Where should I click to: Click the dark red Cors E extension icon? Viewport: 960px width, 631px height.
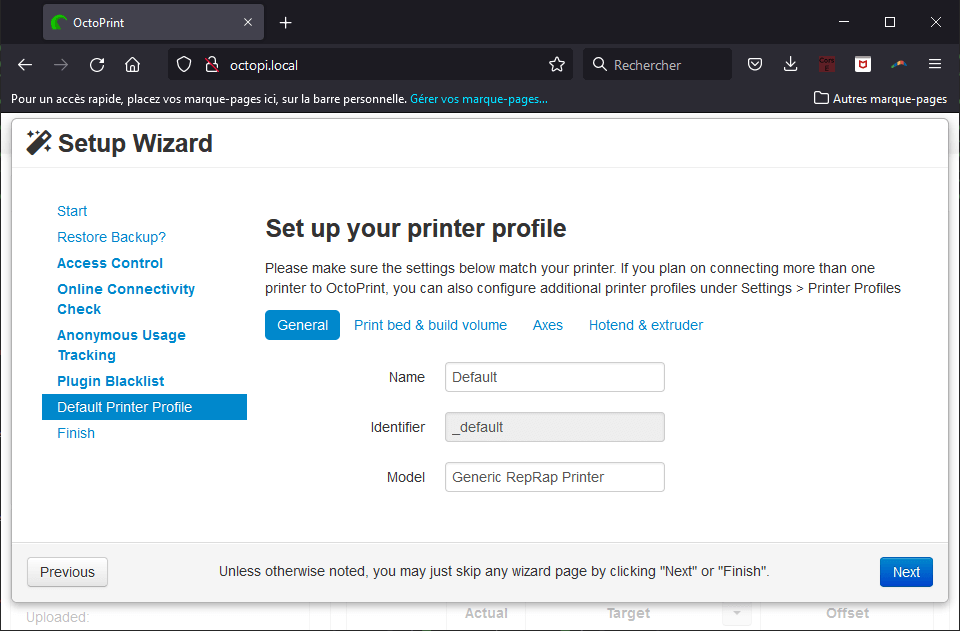click(827, 64)
